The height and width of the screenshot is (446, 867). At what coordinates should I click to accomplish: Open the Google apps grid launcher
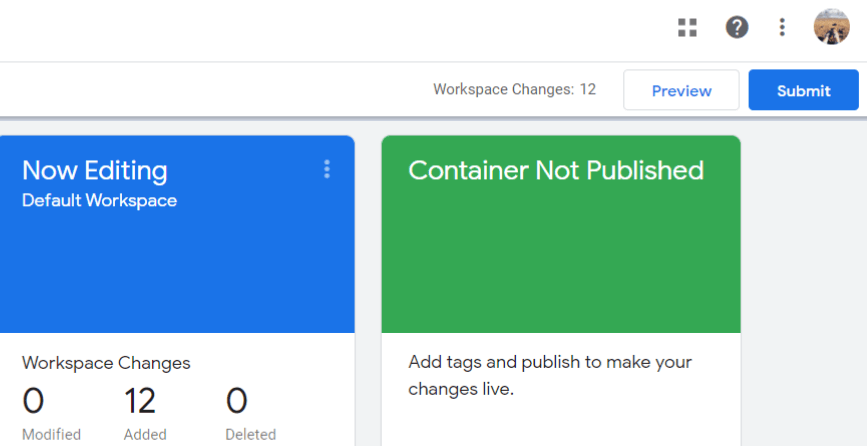687,28
